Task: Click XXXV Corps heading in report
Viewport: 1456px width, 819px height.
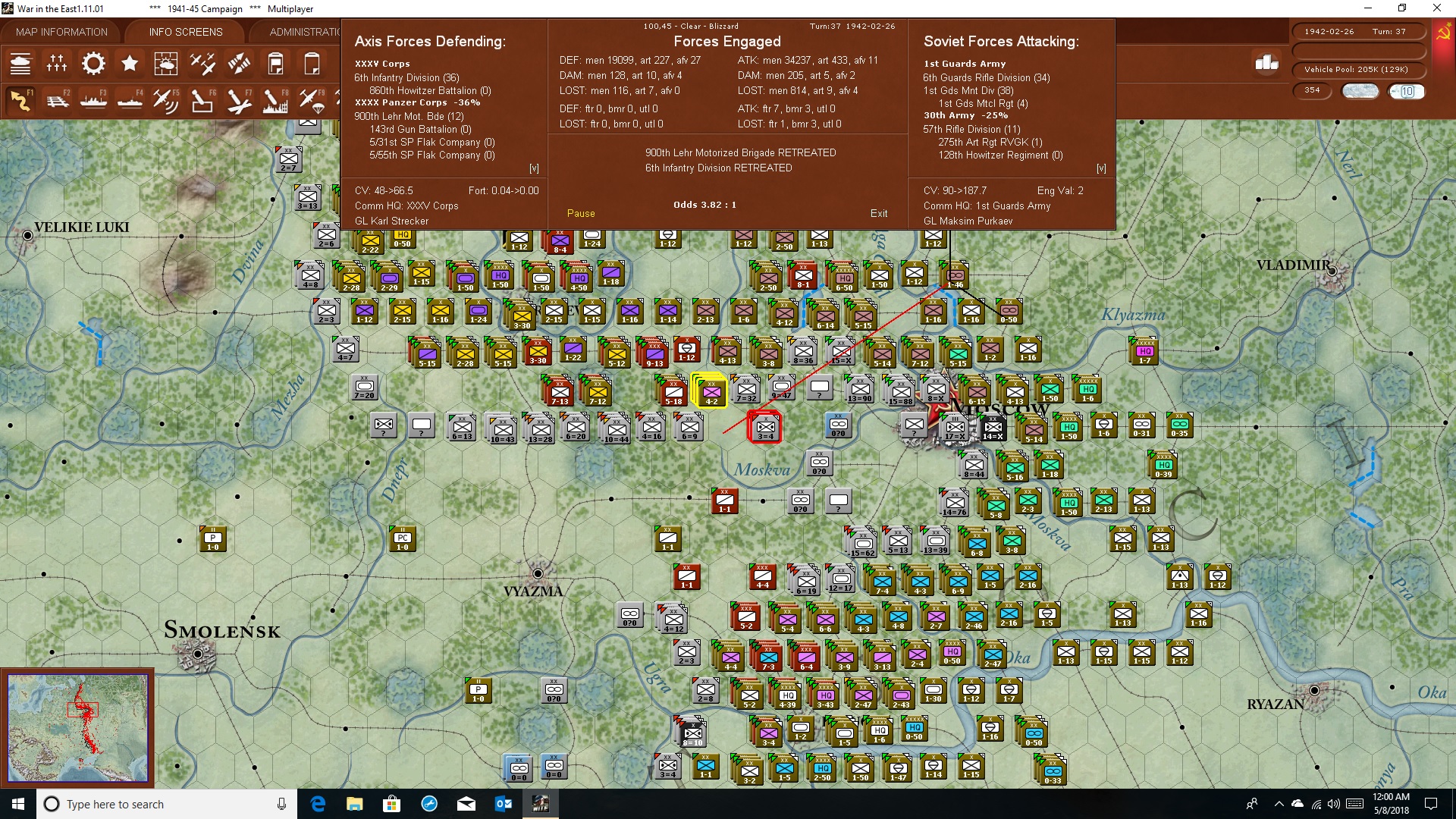Action: (x=382, y=64)
